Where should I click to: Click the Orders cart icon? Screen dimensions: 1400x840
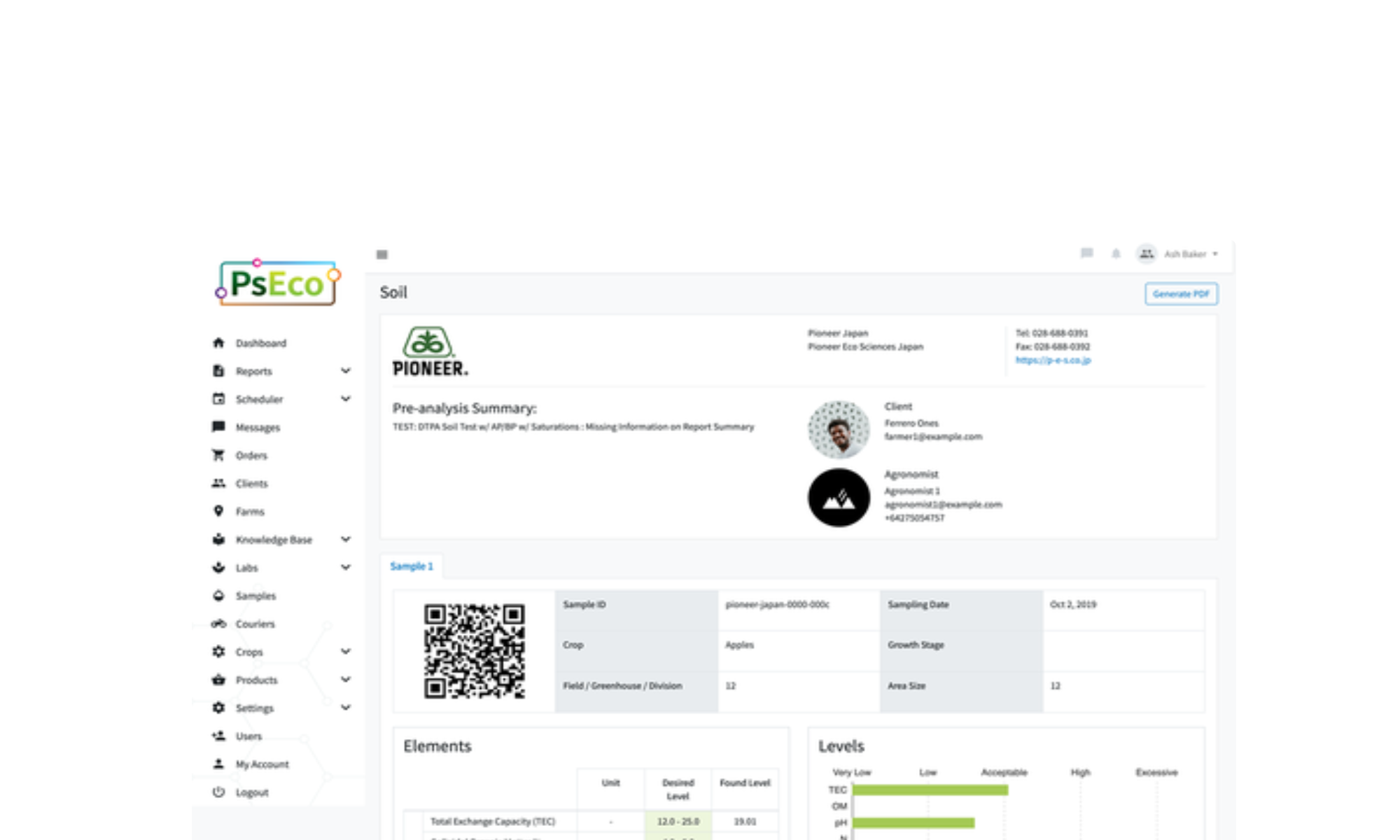[218, 456]
